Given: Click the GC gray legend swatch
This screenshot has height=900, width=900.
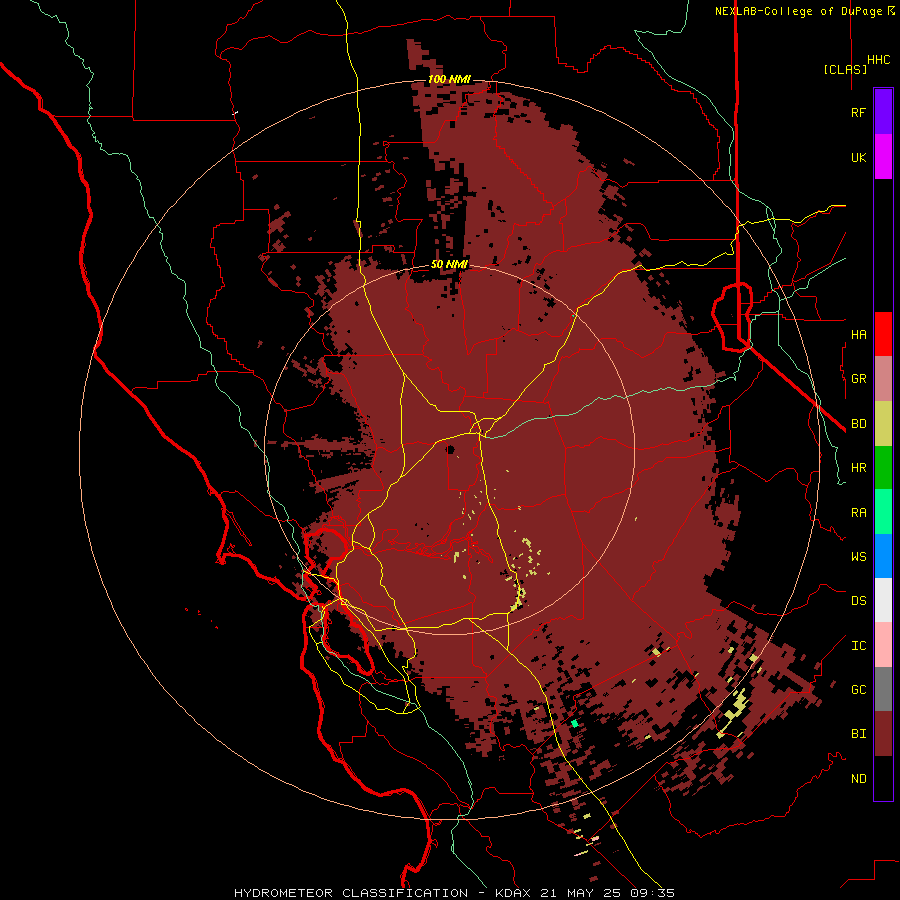Looking at the screenshot, I should point(883,689).
